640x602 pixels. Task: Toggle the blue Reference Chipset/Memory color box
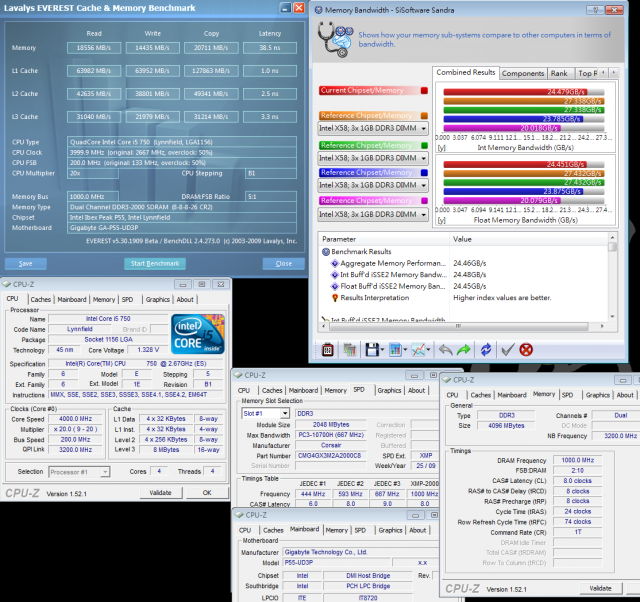point(424,173)
